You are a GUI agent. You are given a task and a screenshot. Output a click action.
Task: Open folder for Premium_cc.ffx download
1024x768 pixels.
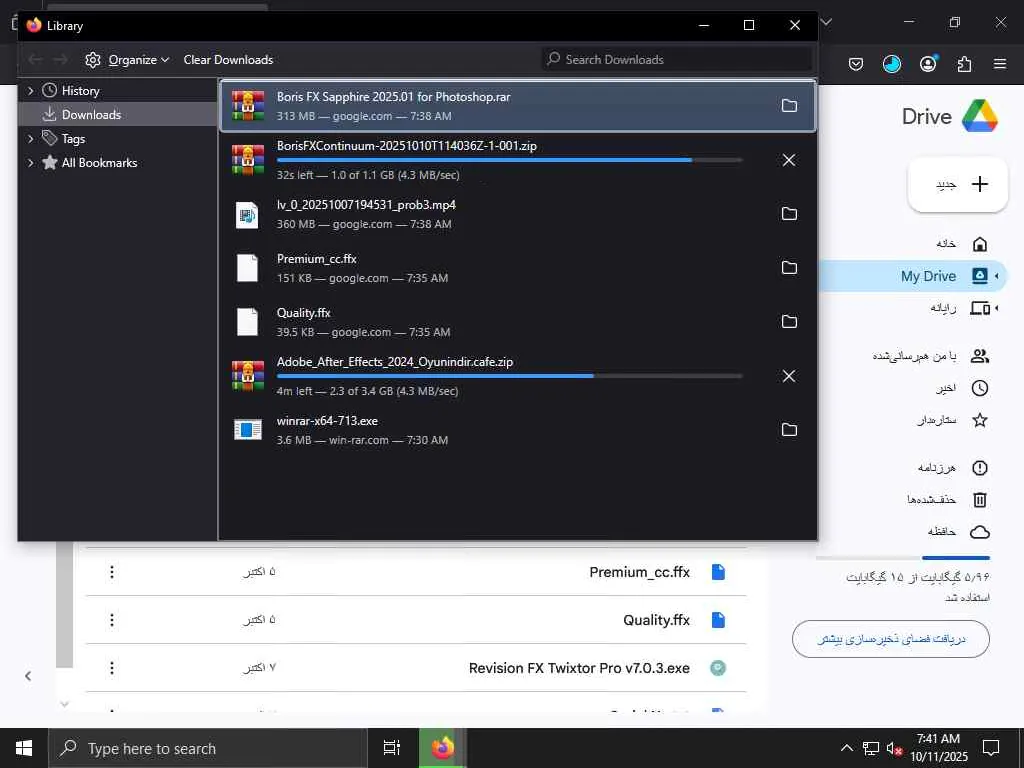pos(789,268)
